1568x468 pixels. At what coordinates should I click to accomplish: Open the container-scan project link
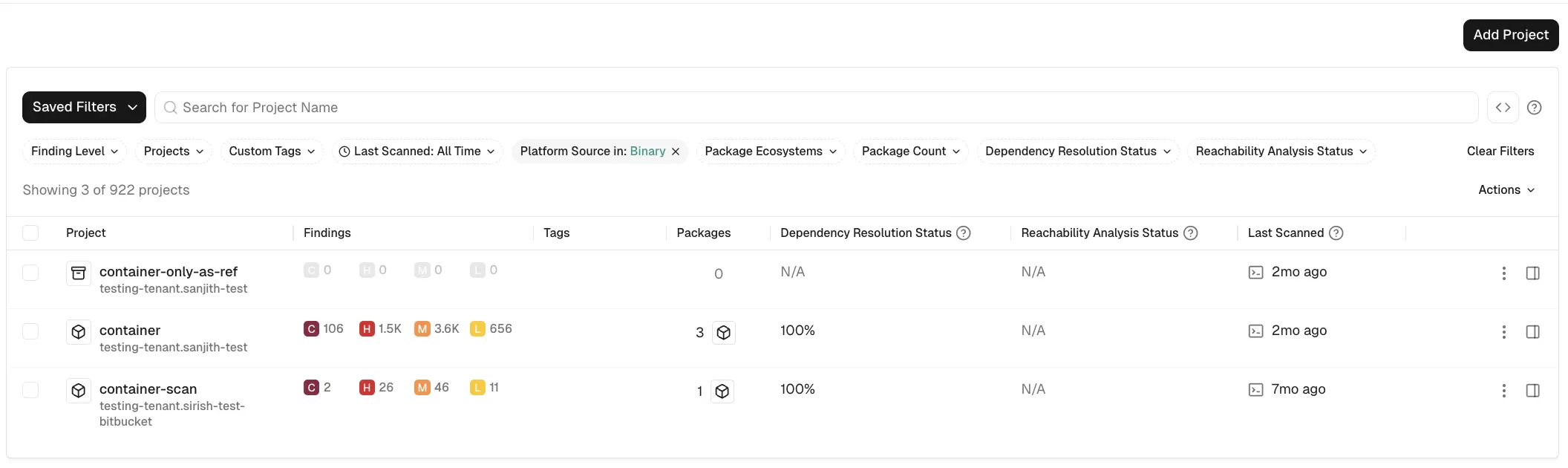(x=148, y=389)
